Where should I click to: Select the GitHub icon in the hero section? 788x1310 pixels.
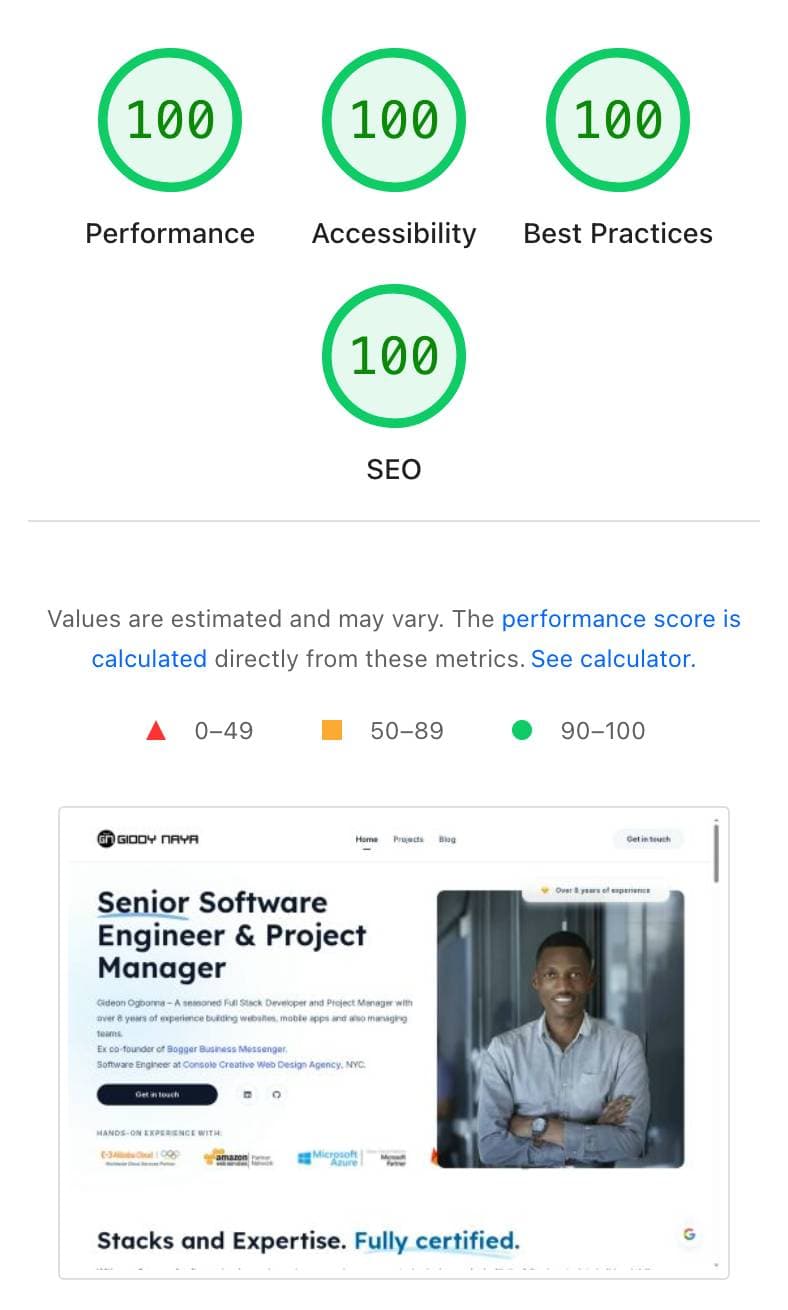pyautogui.click(x=278, y=1094)
